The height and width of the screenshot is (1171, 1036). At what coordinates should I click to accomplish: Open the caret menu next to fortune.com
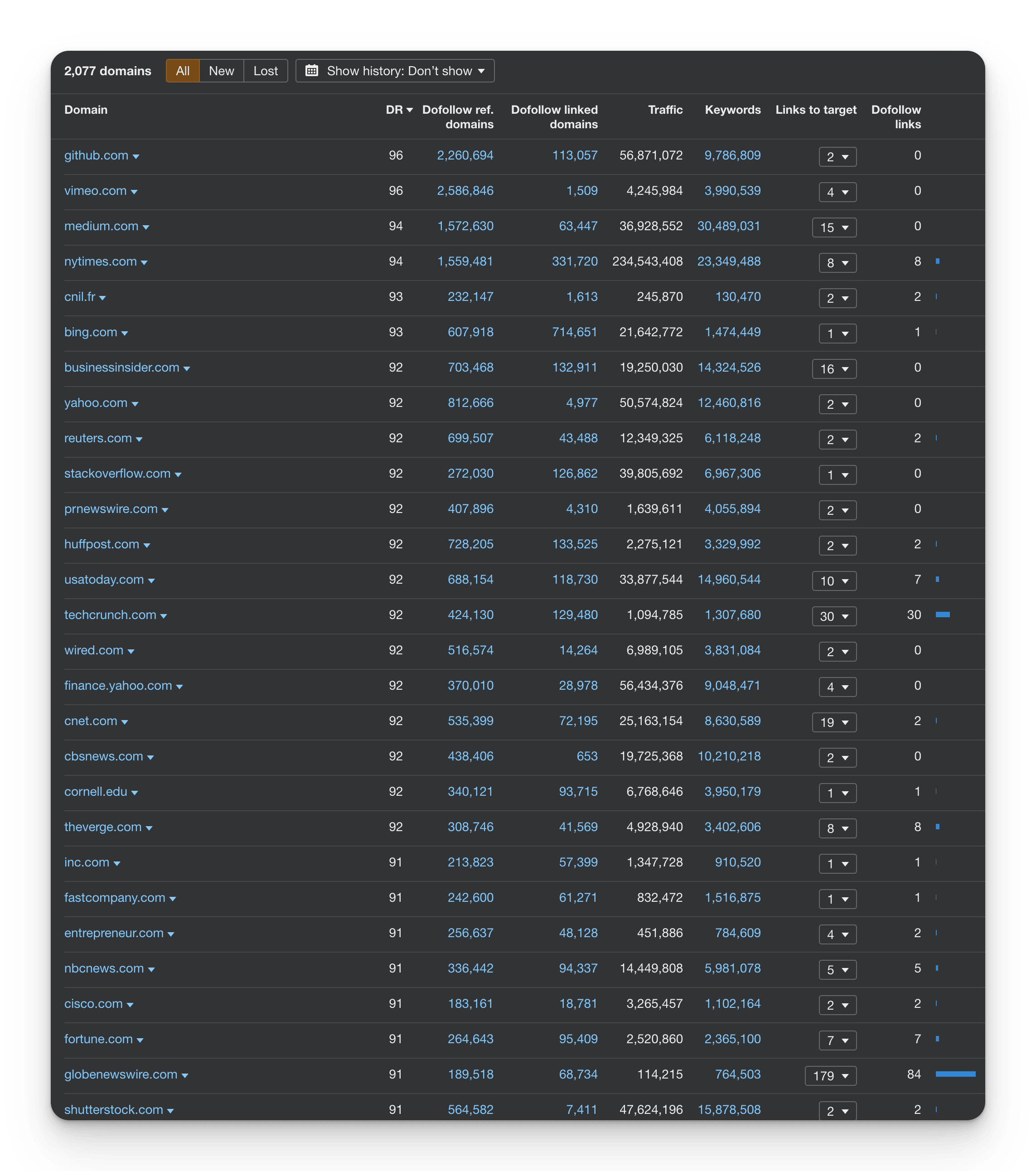tap(140, 1040)
